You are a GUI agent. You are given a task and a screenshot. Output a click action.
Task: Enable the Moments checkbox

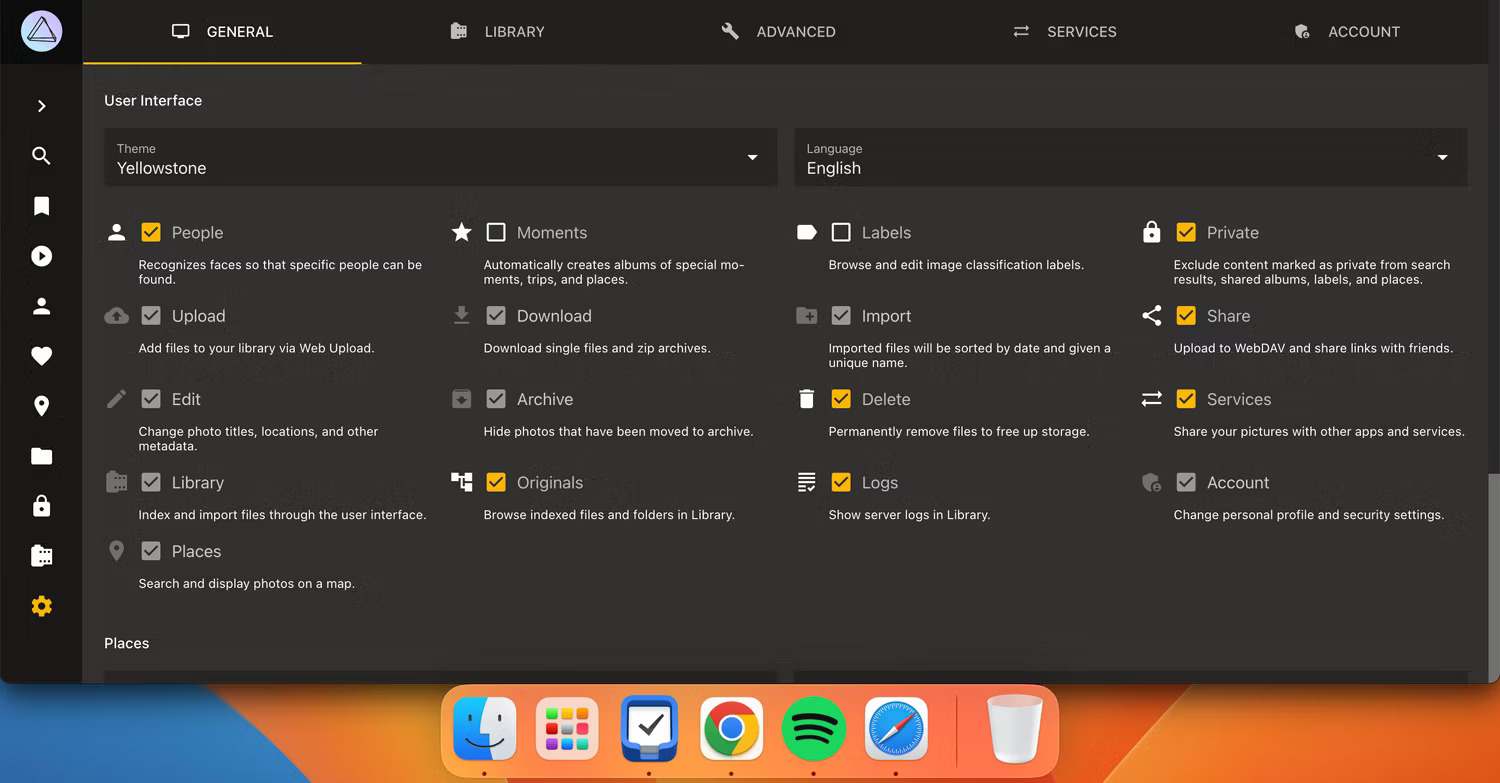point(496,233)
